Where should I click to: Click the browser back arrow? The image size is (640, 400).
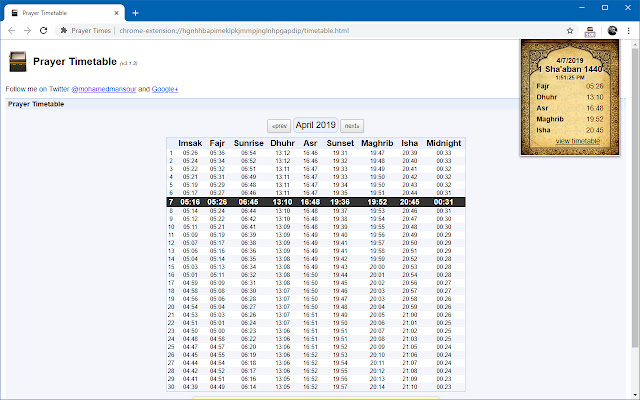[11, 31]
